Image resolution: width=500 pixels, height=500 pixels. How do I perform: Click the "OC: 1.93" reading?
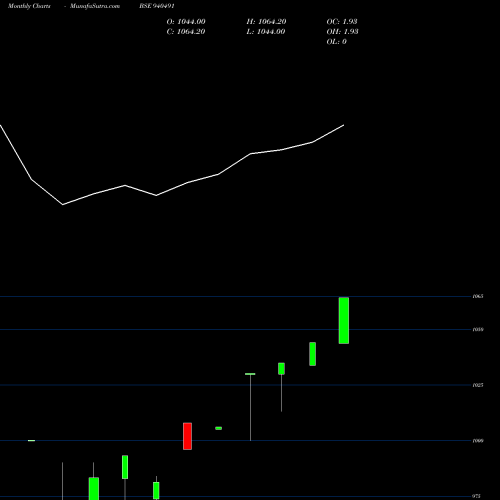tap(342, 22)
